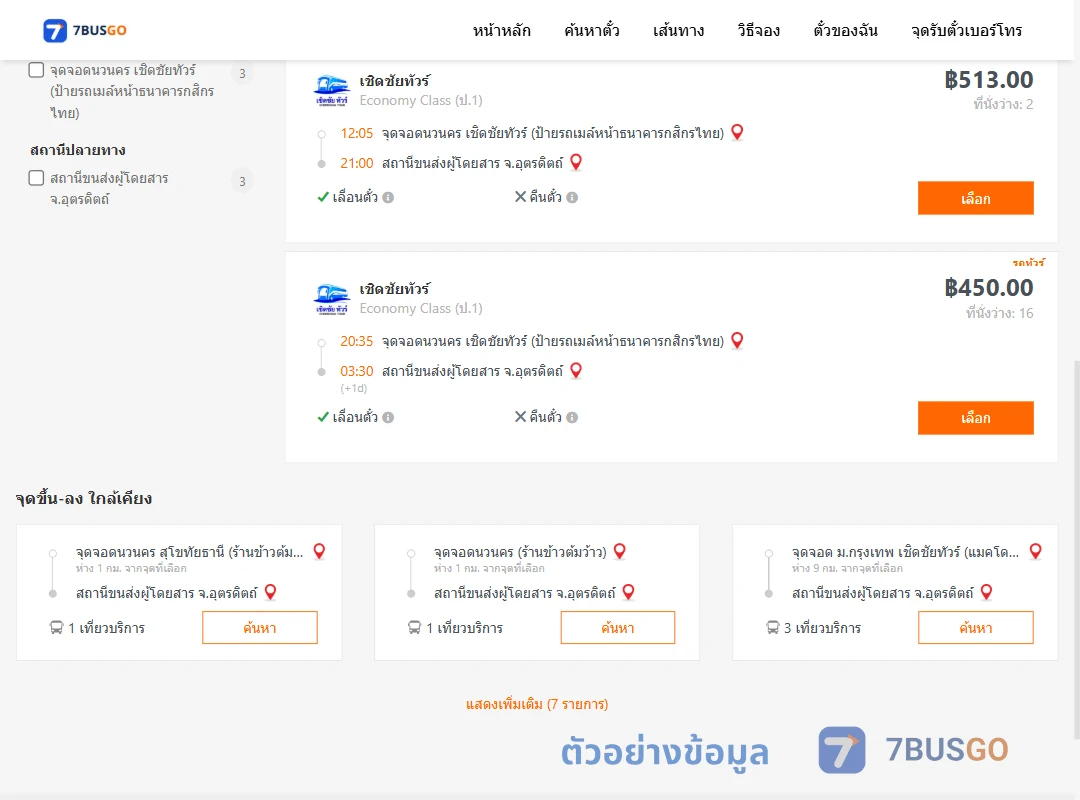Check สถานีขนส่งผู้โดยสาร จ.อุตรดิตถ์ destination filter
1080x800 pixels.
pyautogui.click(x=37, y=178)
